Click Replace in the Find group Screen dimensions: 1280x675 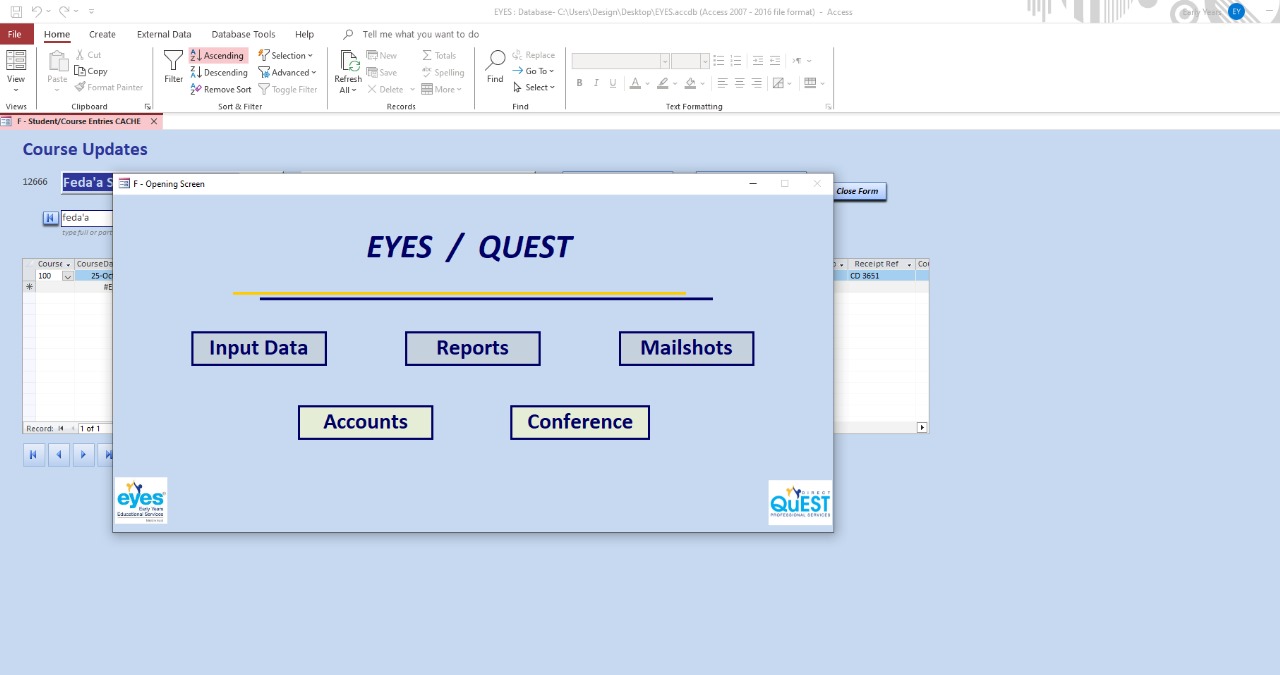[x=533, y=55]
